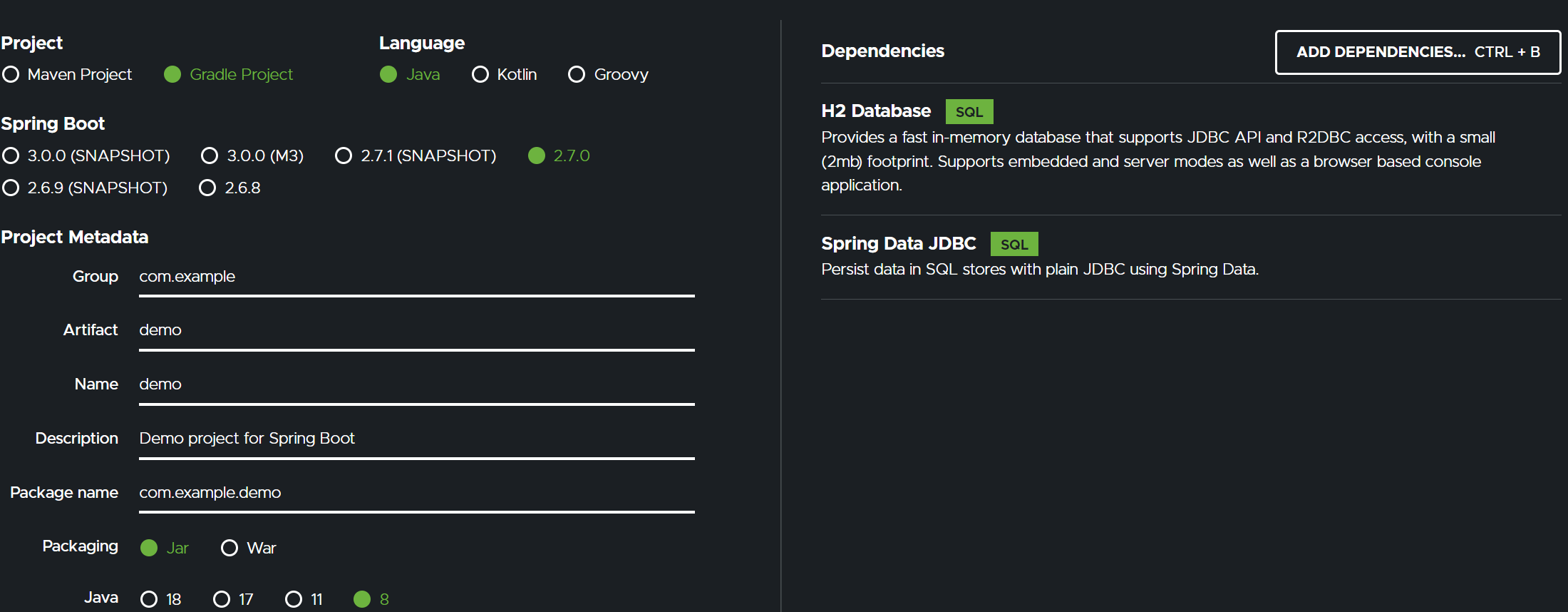The width and height of the screenshot is (1568, 612).
Task: Pick Java version 18
Action: [x=161, y=599]
